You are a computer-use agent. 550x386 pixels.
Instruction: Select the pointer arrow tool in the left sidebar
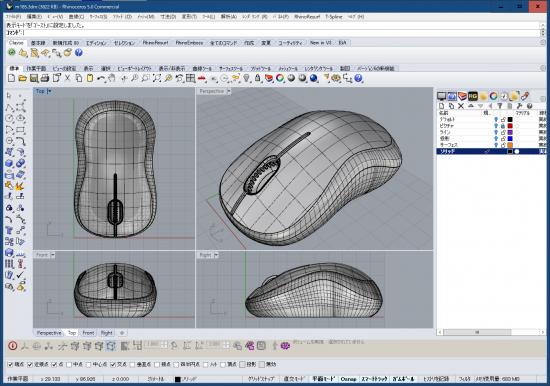9,95
